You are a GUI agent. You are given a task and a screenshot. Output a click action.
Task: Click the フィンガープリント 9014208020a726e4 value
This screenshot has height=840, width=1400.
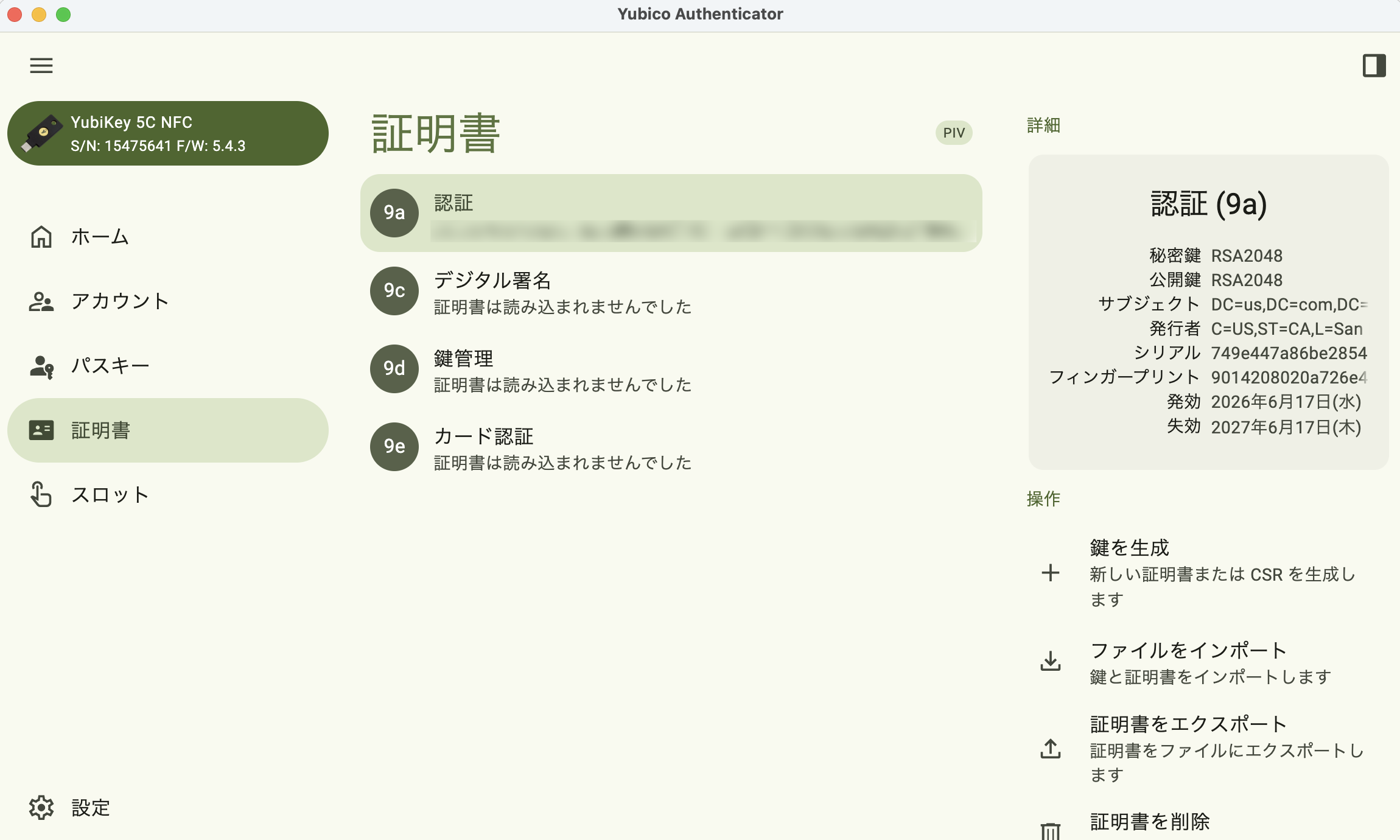(x=1289, y=377)
